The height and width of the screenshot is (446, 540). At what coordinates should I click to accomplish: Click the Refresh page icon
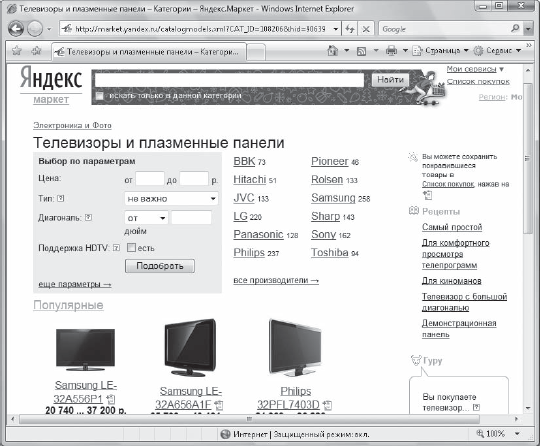pyautogui.click(x=350, y=29)
